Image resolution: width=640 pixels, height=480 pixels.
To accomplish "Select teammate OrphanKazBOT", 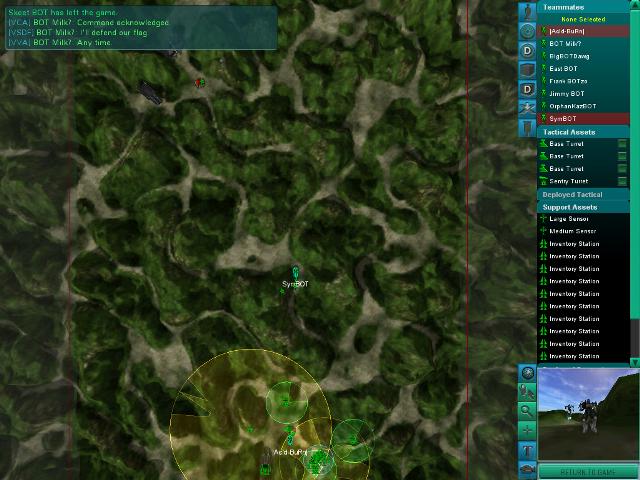I will (x=583, y=106).
